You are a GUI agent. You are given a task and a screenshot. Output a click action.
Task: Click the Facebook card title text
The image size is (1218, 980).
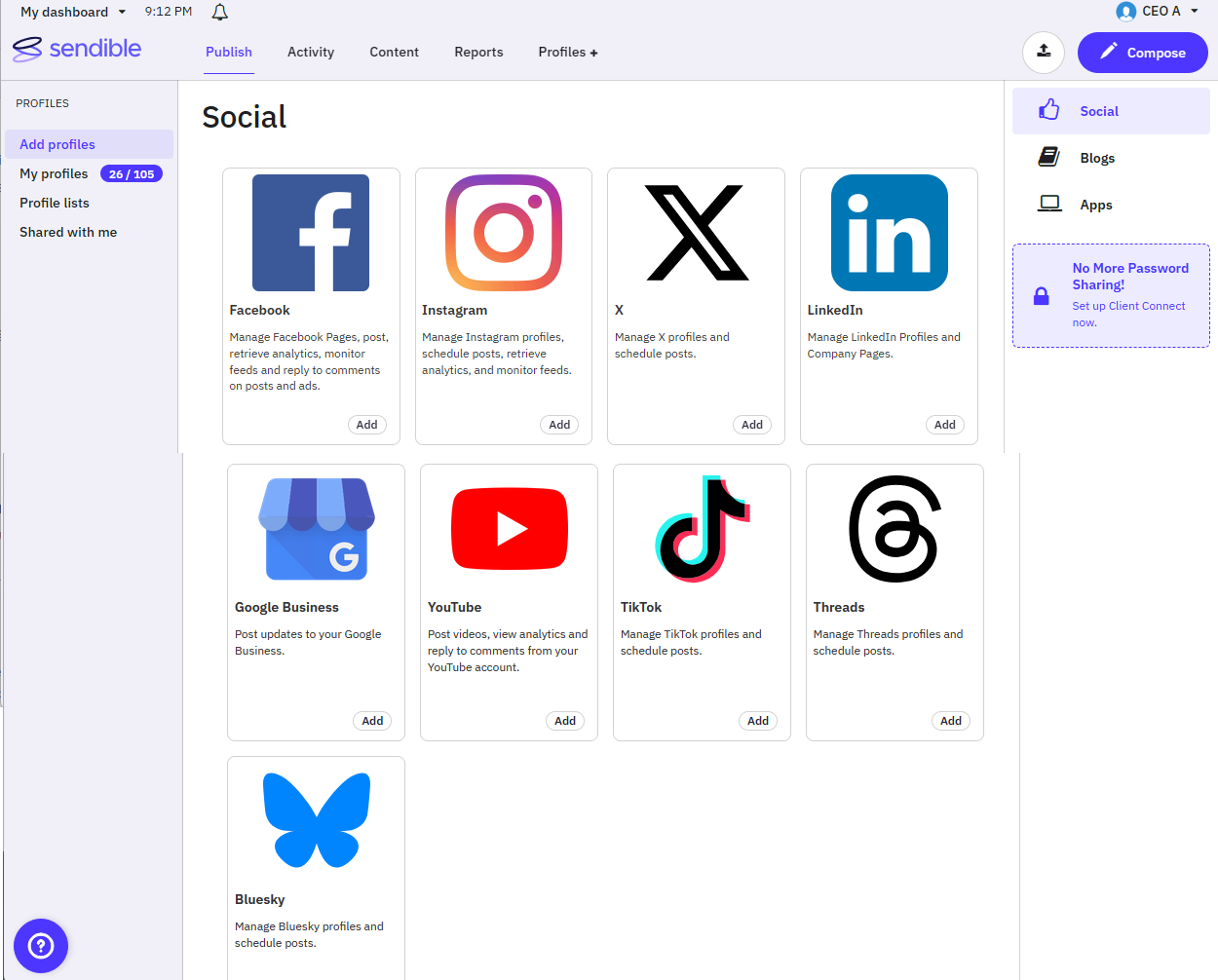pos(259,310)
